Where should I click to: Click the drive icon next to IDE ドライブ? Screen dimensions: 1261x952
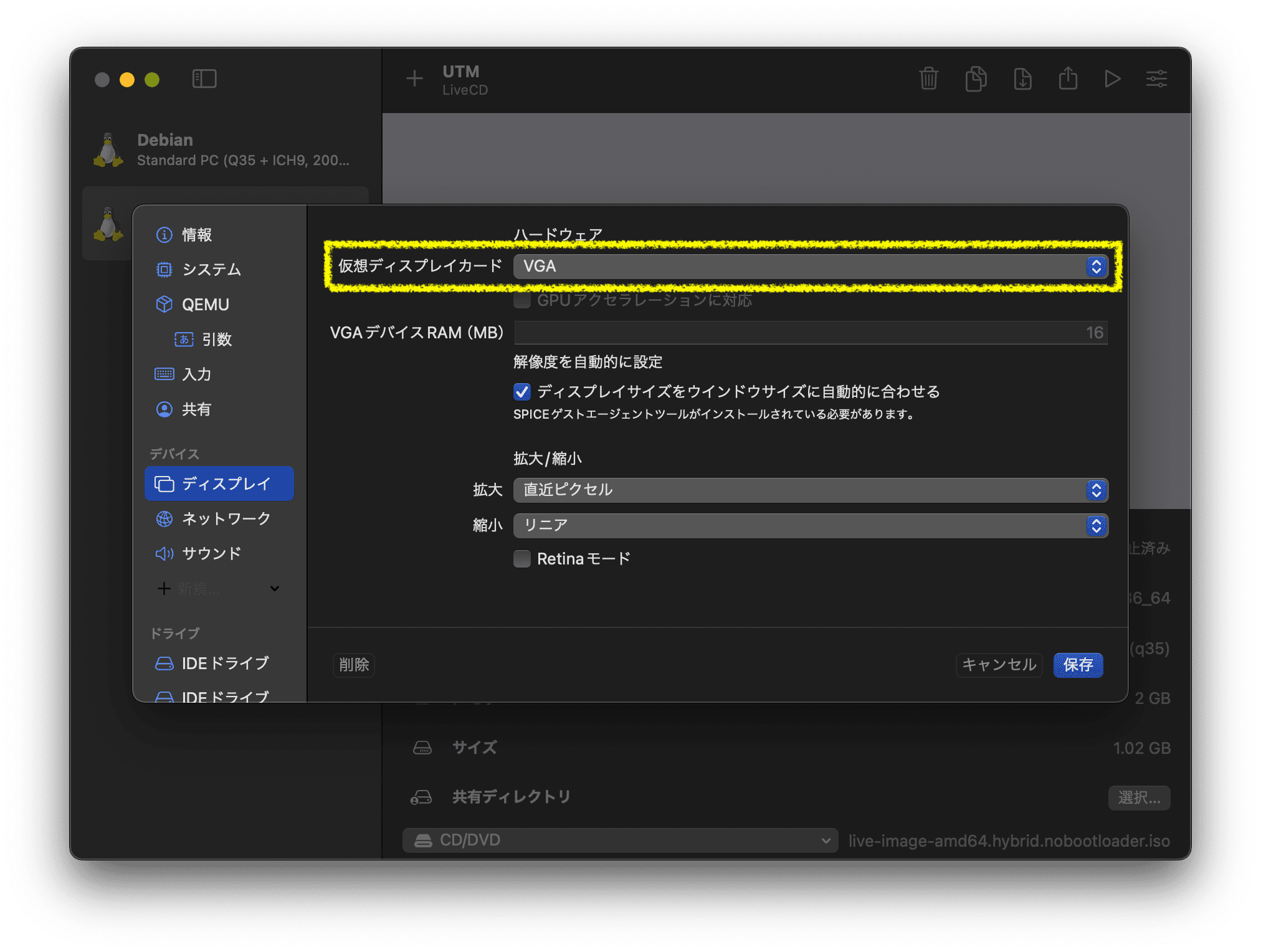click(164, 664)
